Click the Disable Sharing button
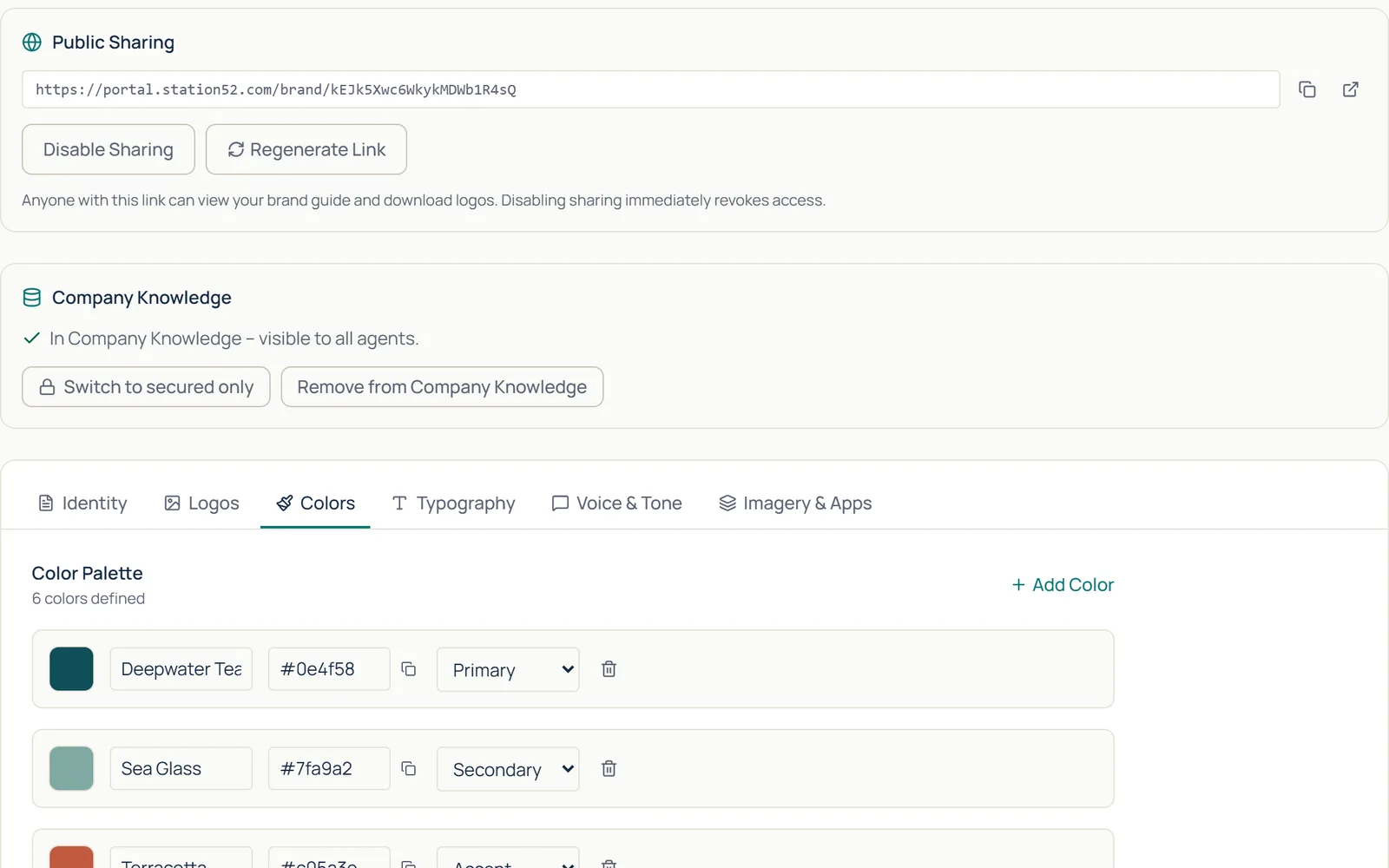Image resolution: width=1389 pixels, height=868 pixels. pyautogui.click(x=109, y=149)
